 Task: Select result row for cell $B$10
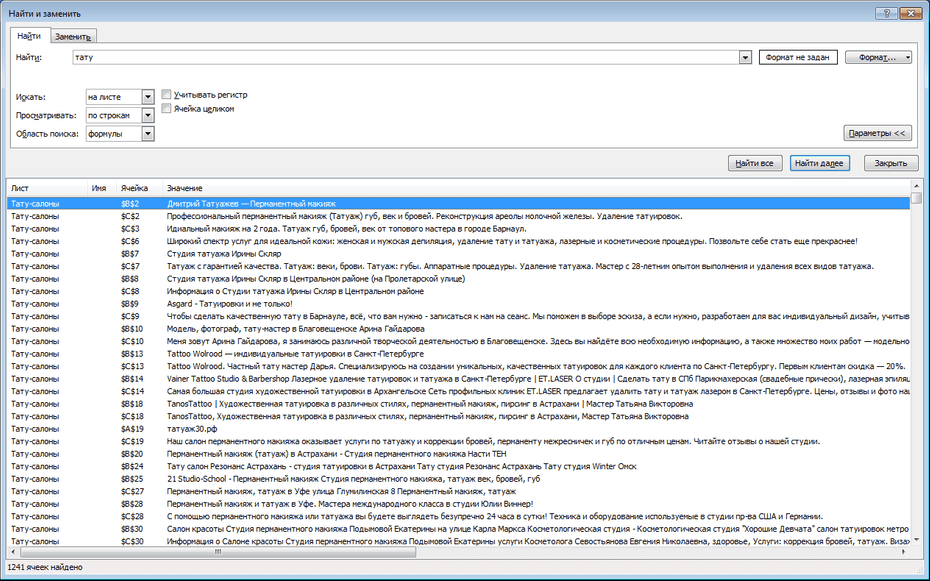(458, 328)
